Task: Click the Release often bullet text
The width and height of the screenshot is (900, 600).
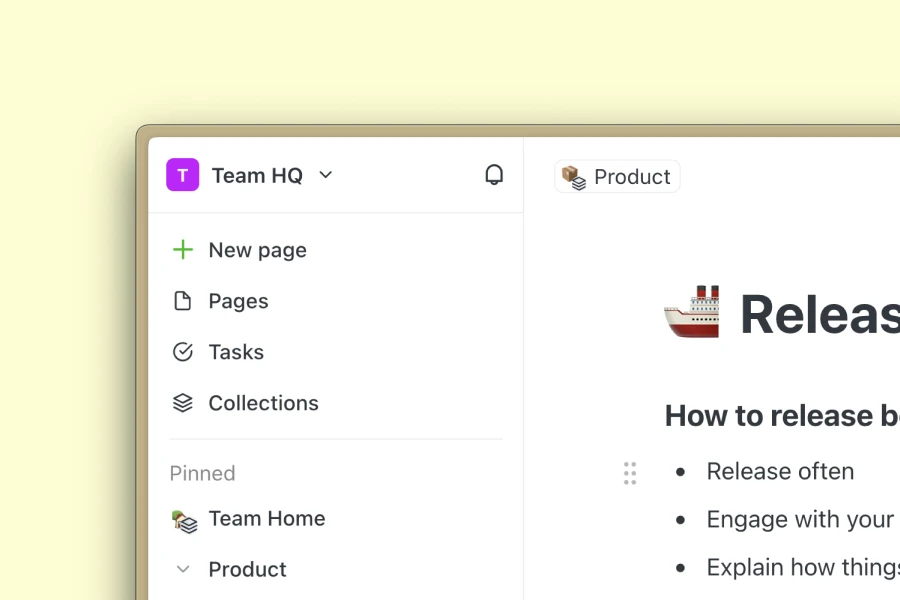Action: pyautogui.click(x=780, y=471)
